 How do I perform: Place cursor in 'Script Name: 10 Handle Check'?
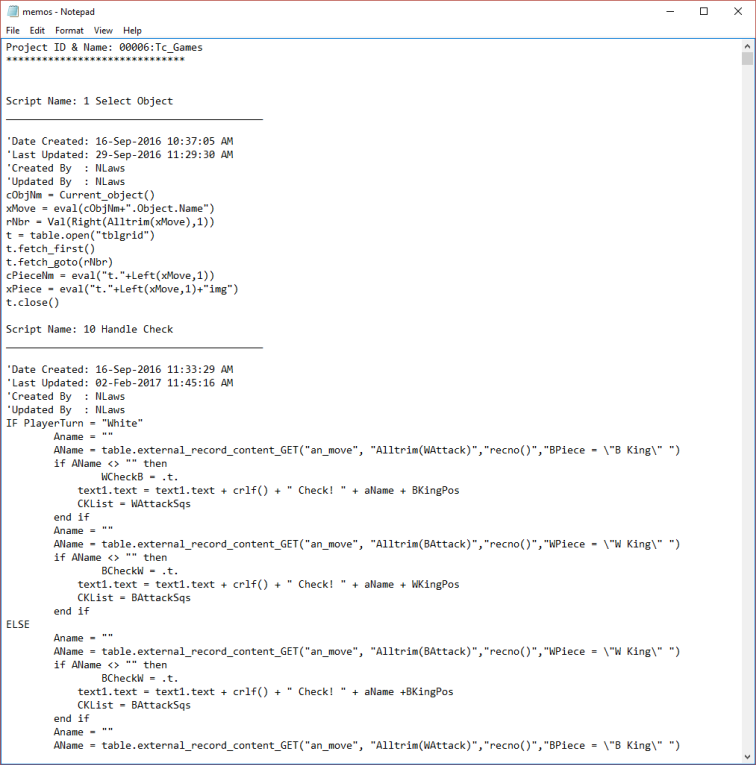(x=89, y=329)
